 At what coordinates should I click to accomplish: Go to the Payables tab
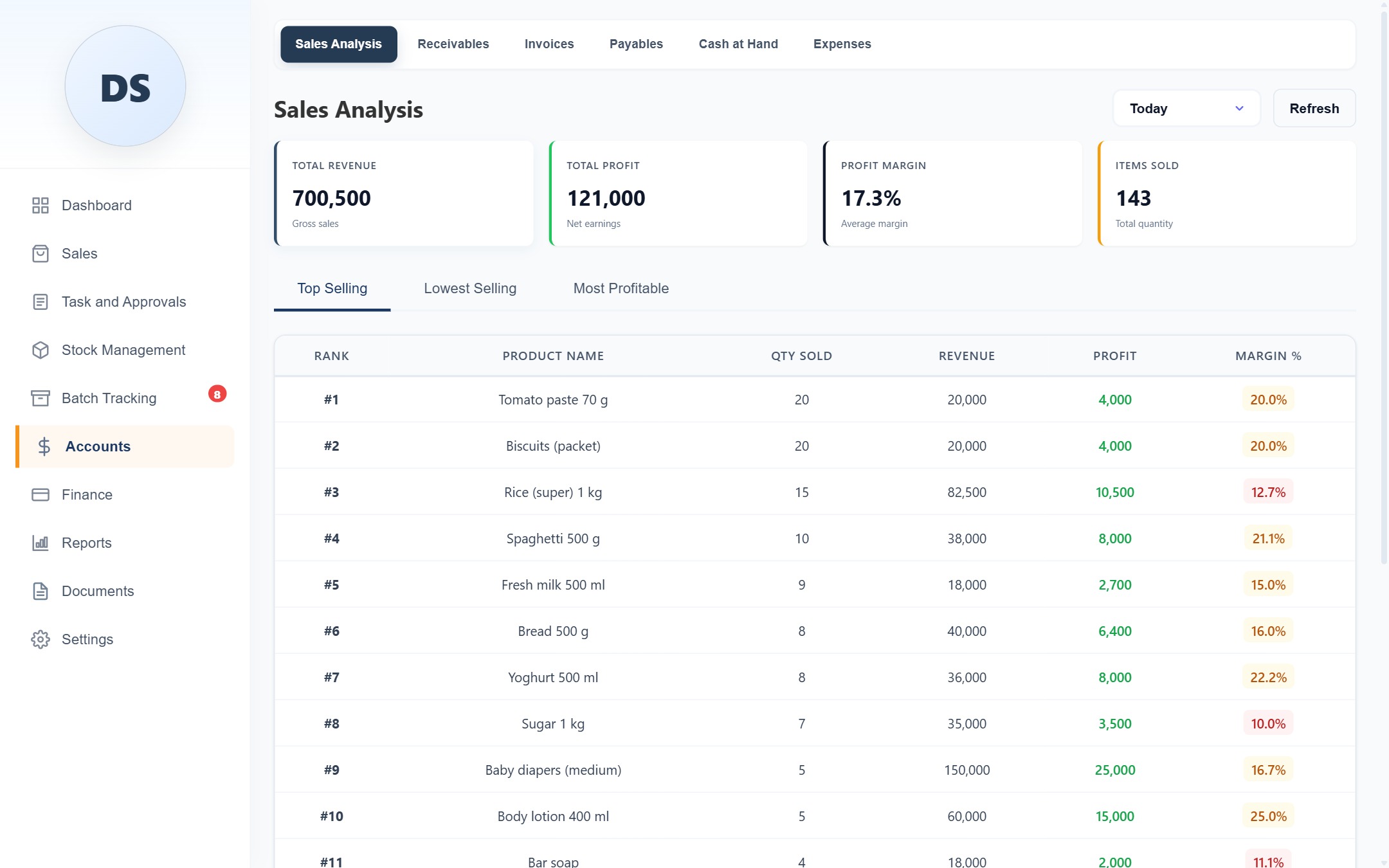coord(636,44)
